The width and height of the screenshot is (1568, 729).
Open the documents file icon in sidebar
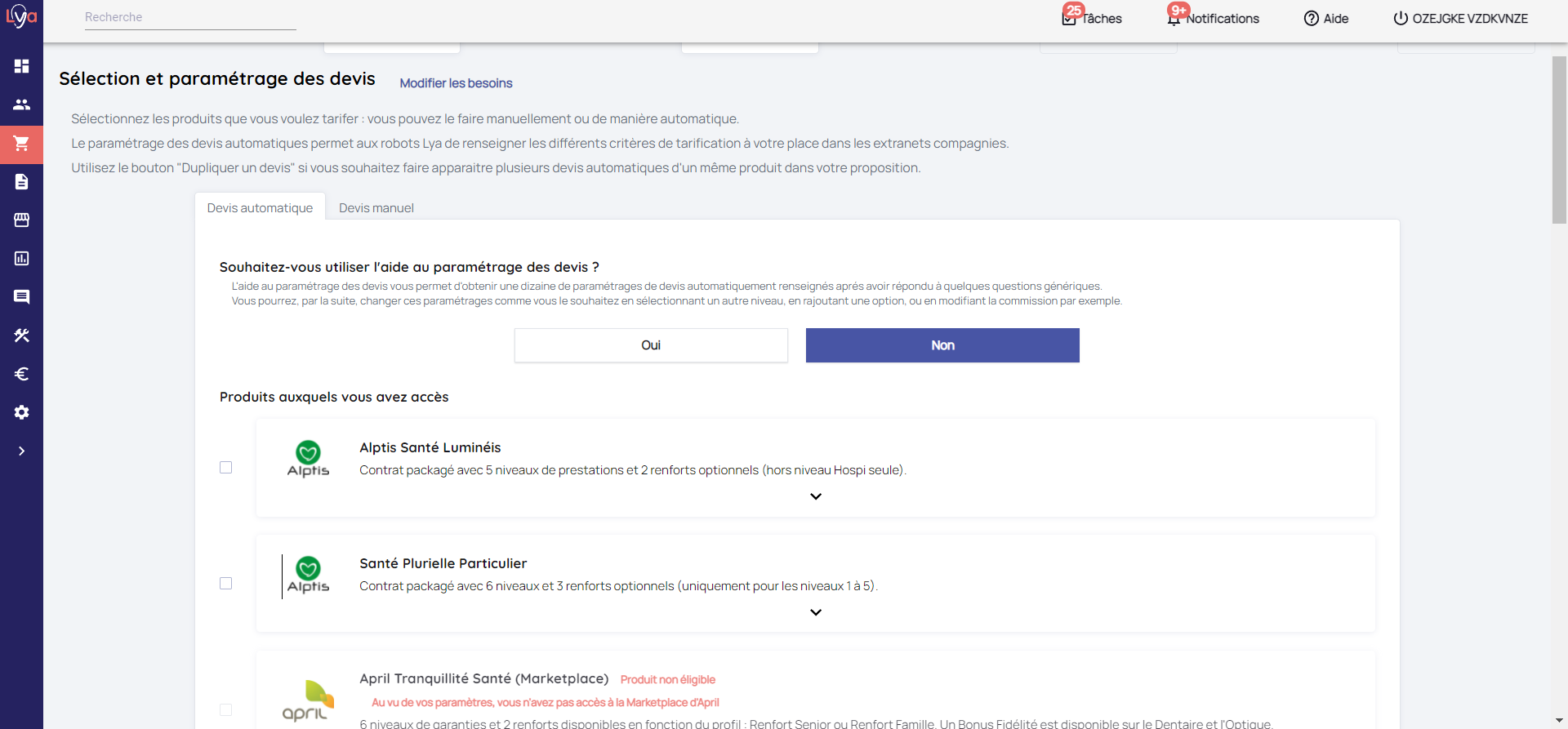pyautogui.click(x=21, y=182)
